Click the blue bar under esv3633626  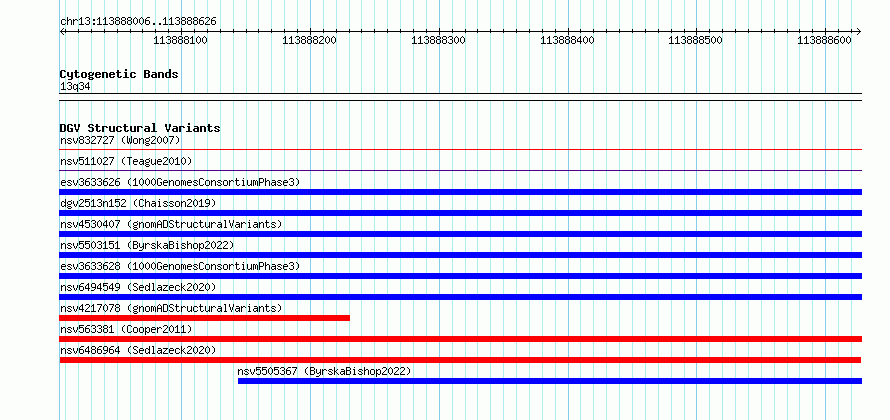[x=461, y=192]
